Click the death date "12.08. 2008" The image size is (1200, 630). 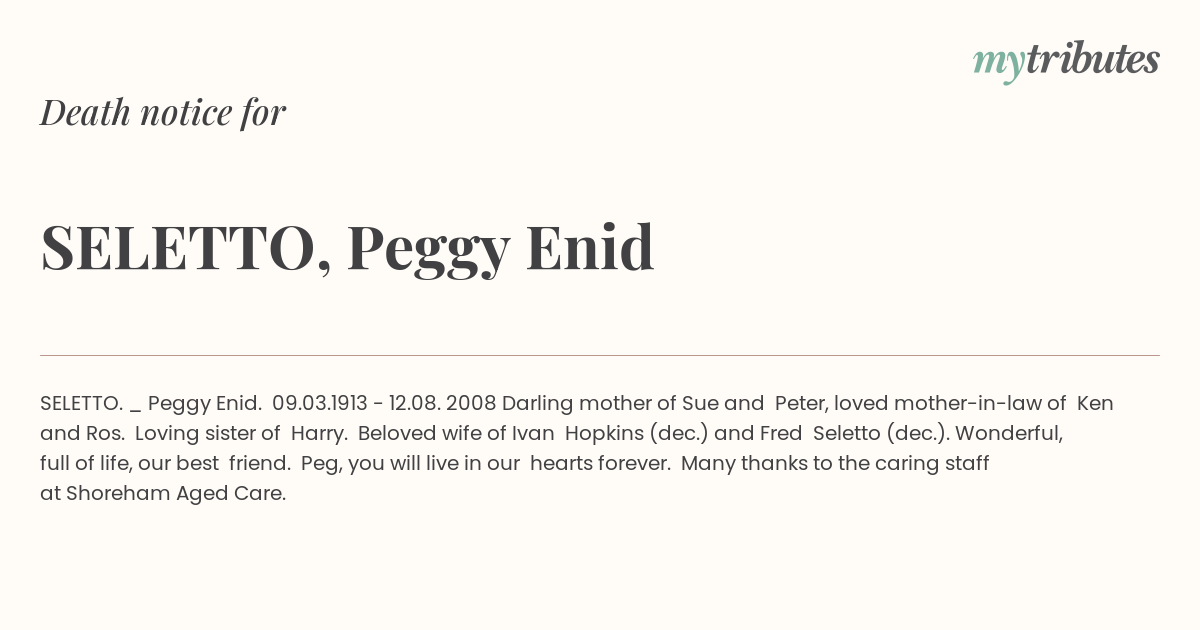(441, 404)
